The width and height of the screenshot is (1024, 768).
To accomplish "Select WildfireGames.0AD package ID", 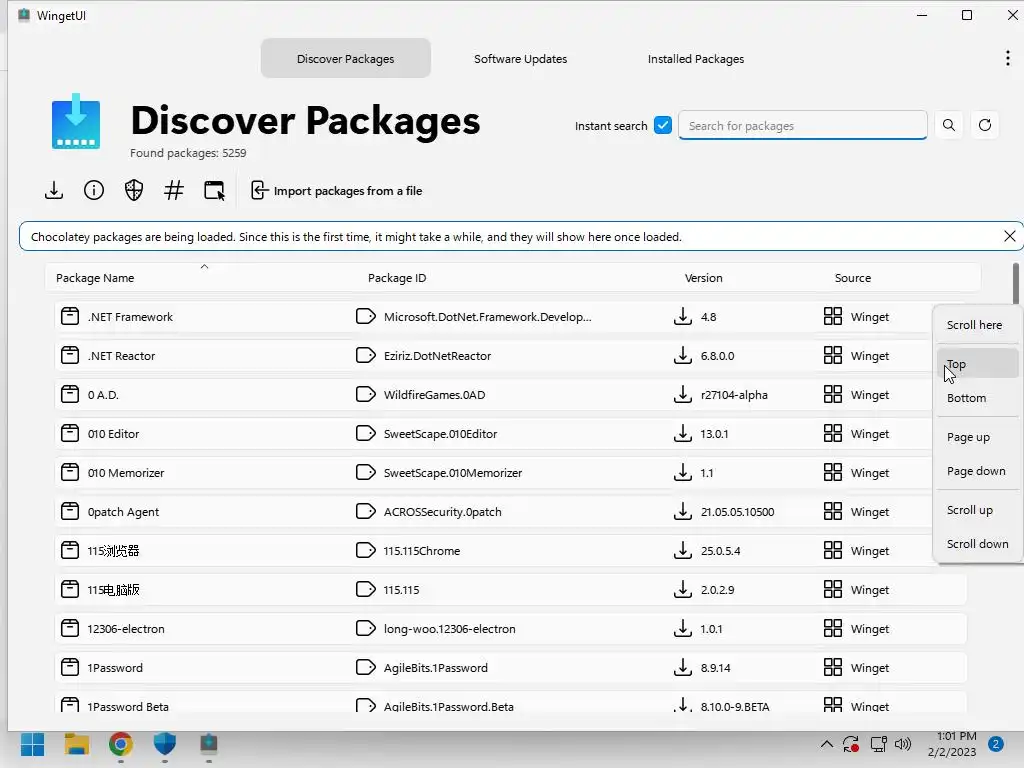I will point(434,394).
